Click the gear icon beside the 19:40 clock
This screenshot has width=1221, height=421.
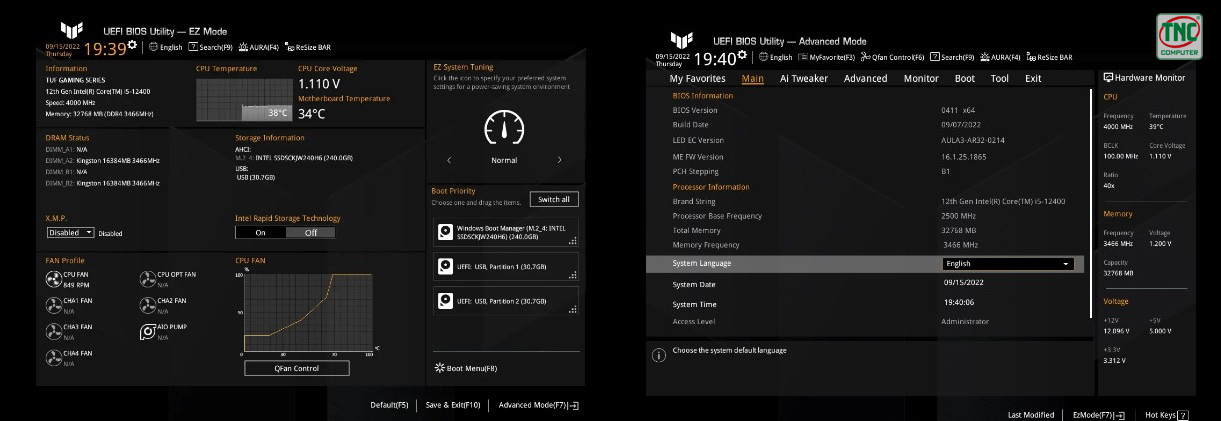pos(742,55)
